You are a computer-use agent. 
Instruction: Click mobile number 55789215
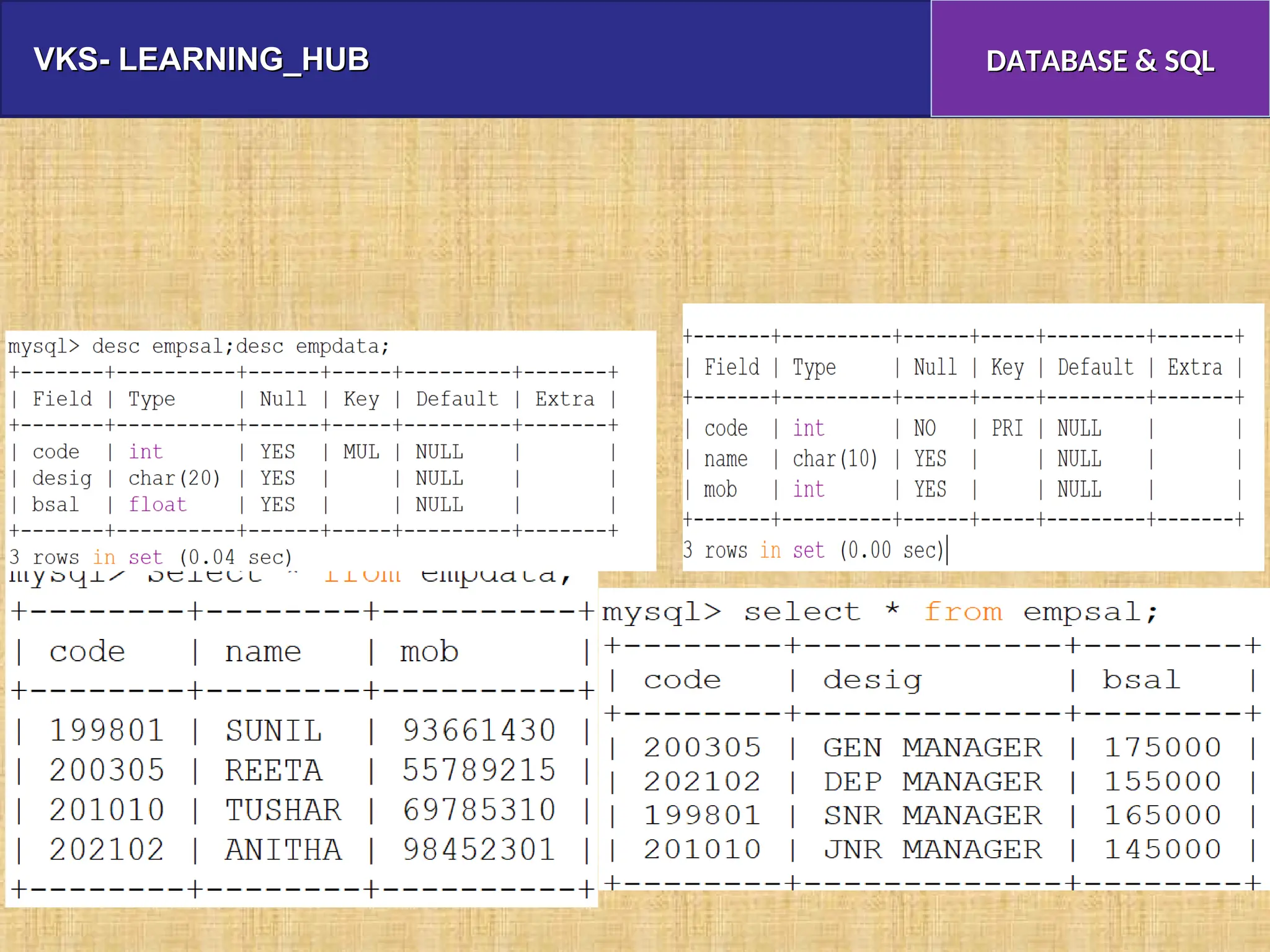click(x=479, y=770)
